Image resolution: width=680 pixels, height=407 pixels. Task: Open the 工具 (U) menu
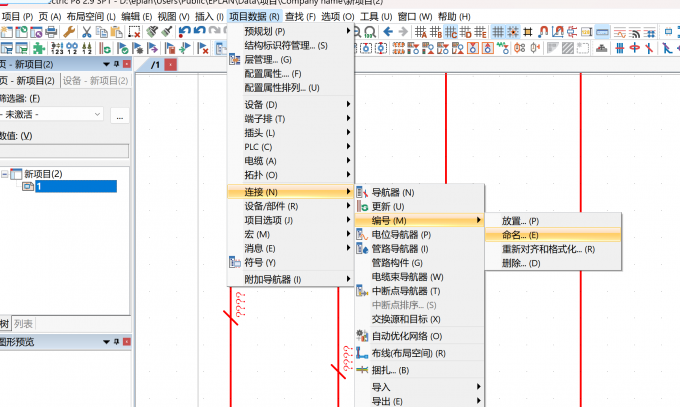[x=376, y=16]
